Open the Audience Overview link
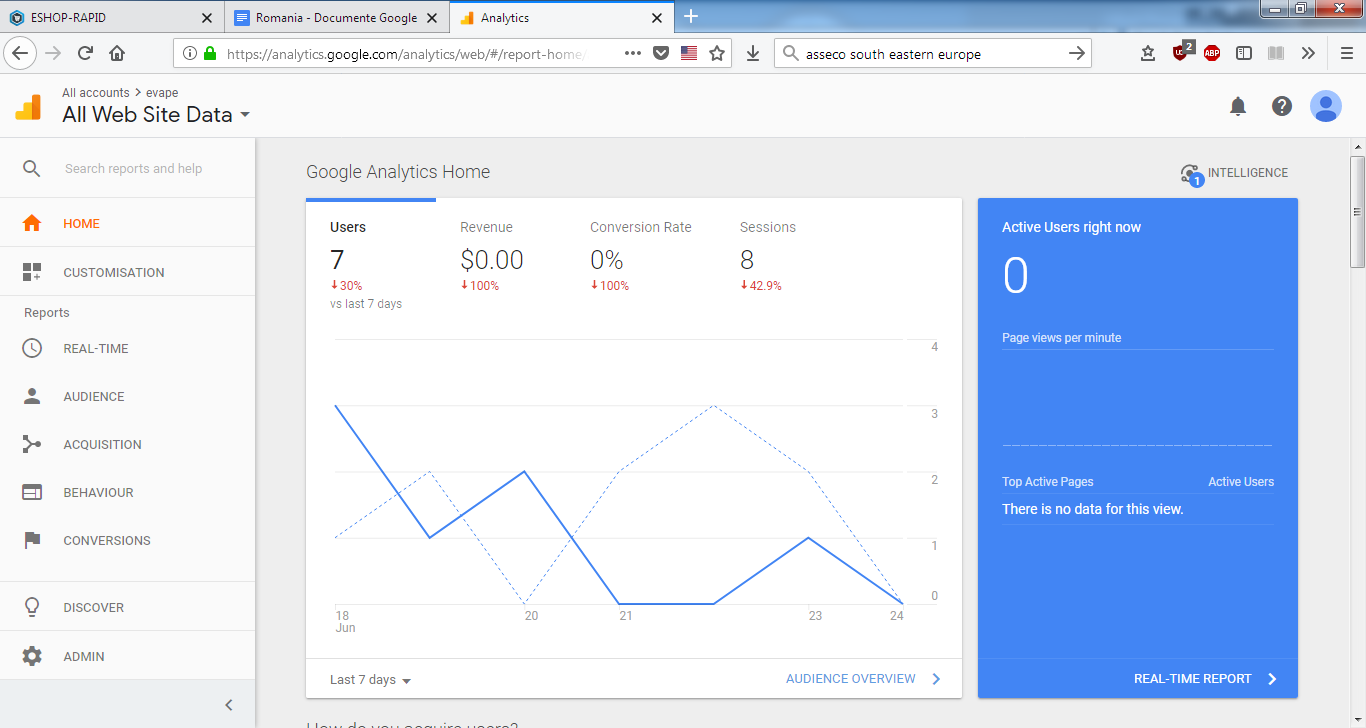1366x728 pixels. click(x=864, y=679)
